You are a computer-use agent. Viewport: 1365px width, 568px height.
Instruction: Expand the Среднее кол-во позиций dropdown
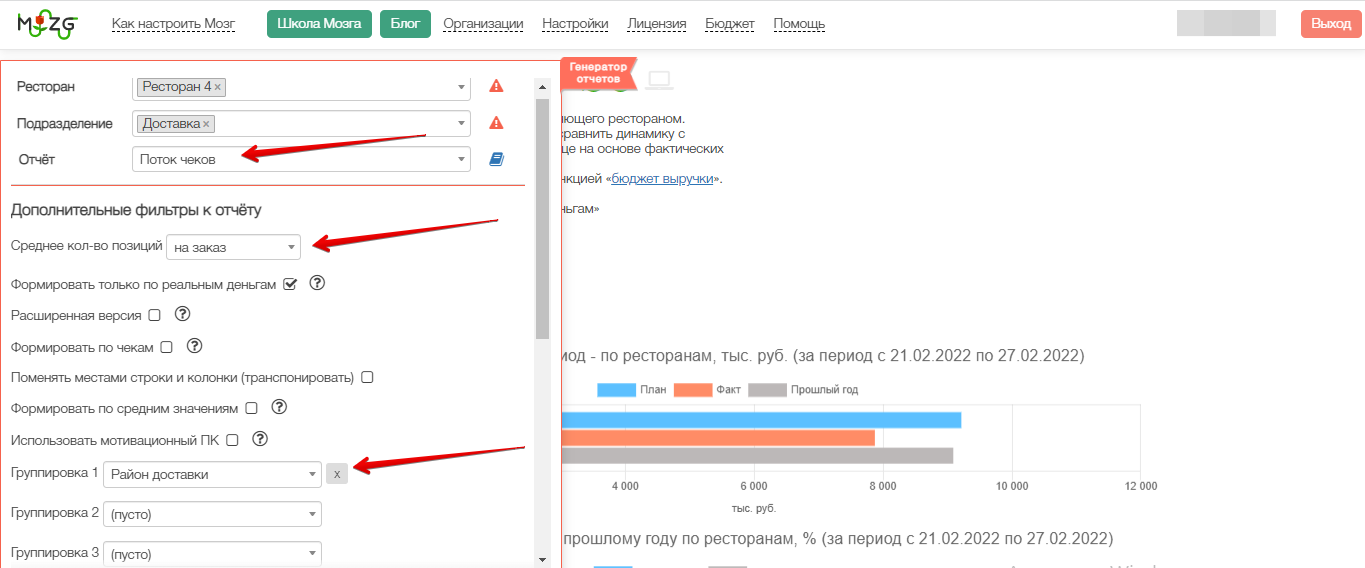[233, 247]
